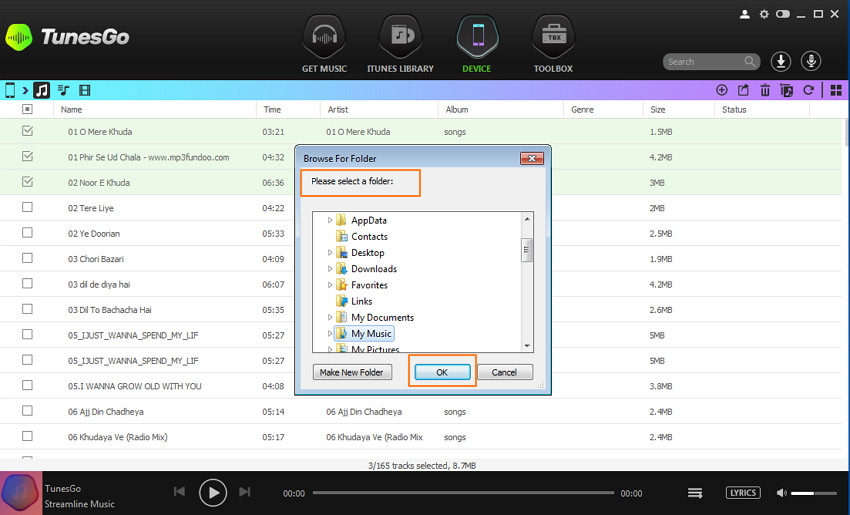Viewport: 850px width, 515px height.
Task: Open the Get Music section
Action: coord(324,44)
